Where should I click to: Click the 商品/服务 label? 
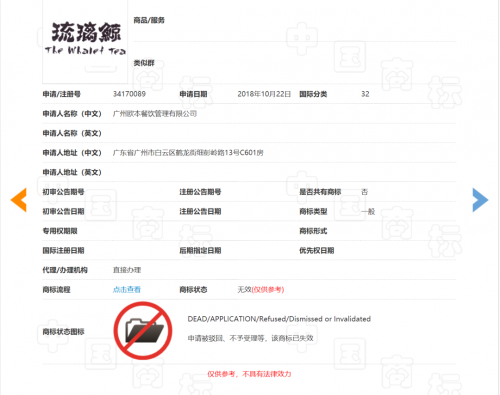(x=149, y=20)
